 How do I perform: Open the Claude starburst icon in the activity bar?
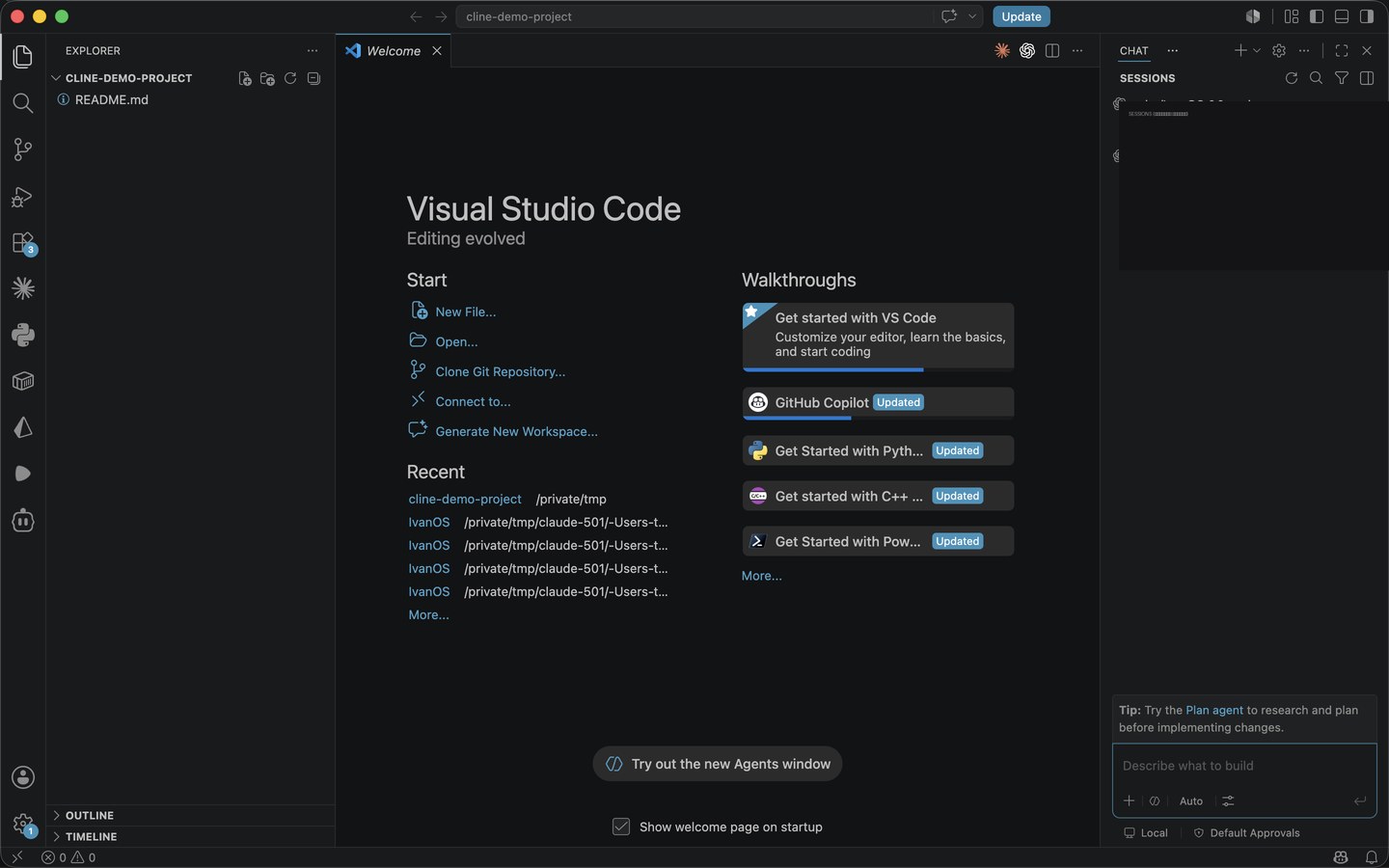coord(22,288)
